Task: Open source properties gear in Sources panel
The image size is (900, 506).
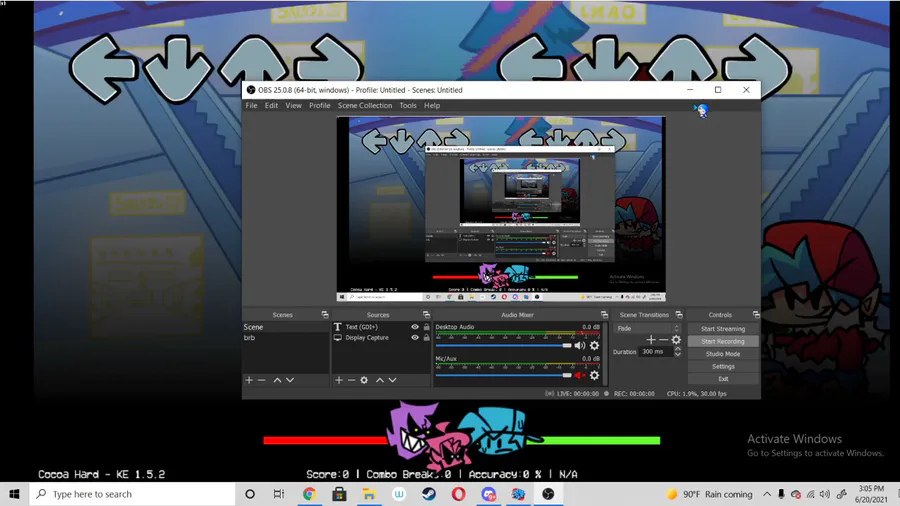Action: pyautogui.click(x=364, y=380)
